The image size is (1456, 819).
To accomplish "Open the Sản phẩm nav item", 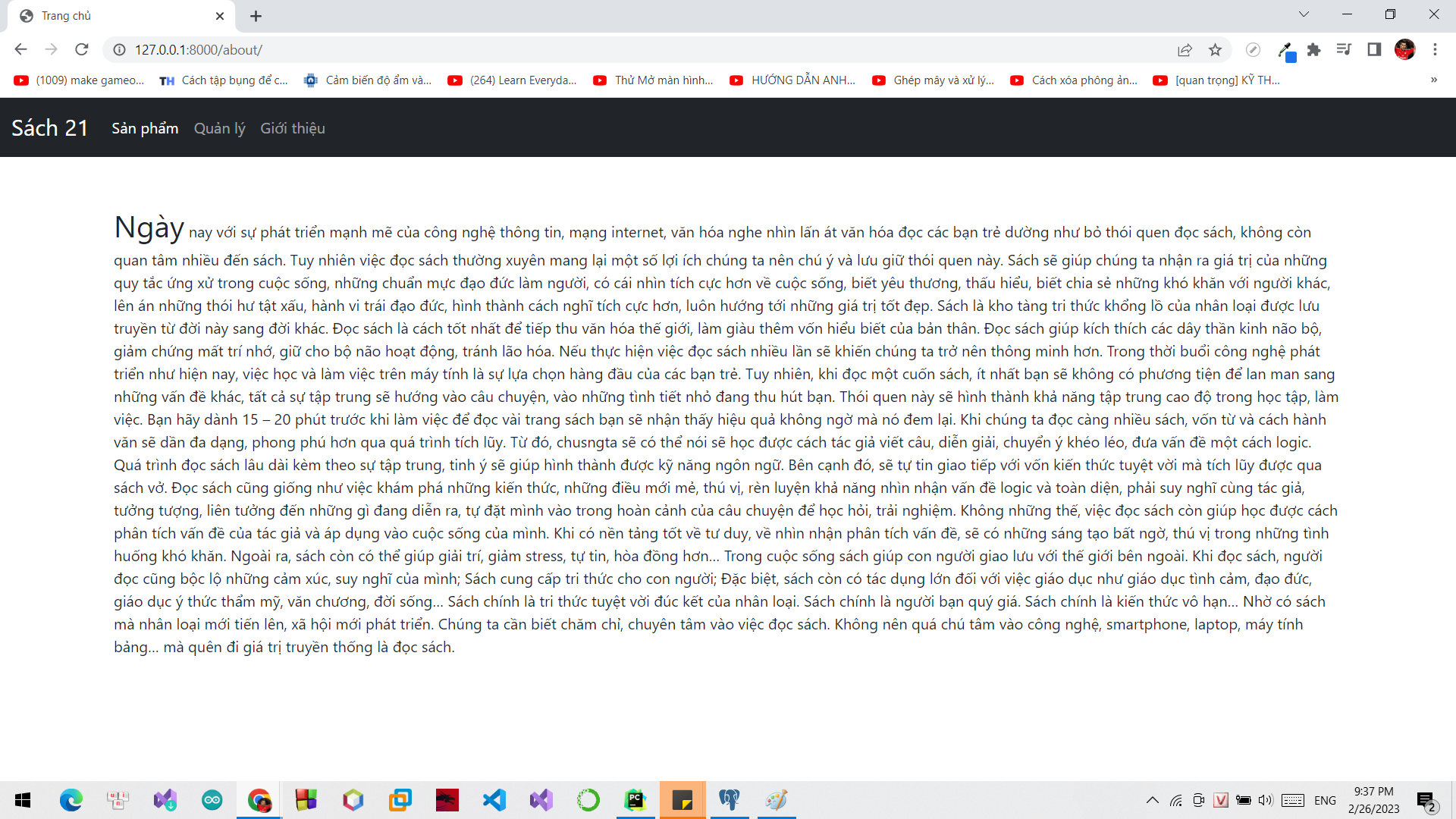I will coord(145,128).
